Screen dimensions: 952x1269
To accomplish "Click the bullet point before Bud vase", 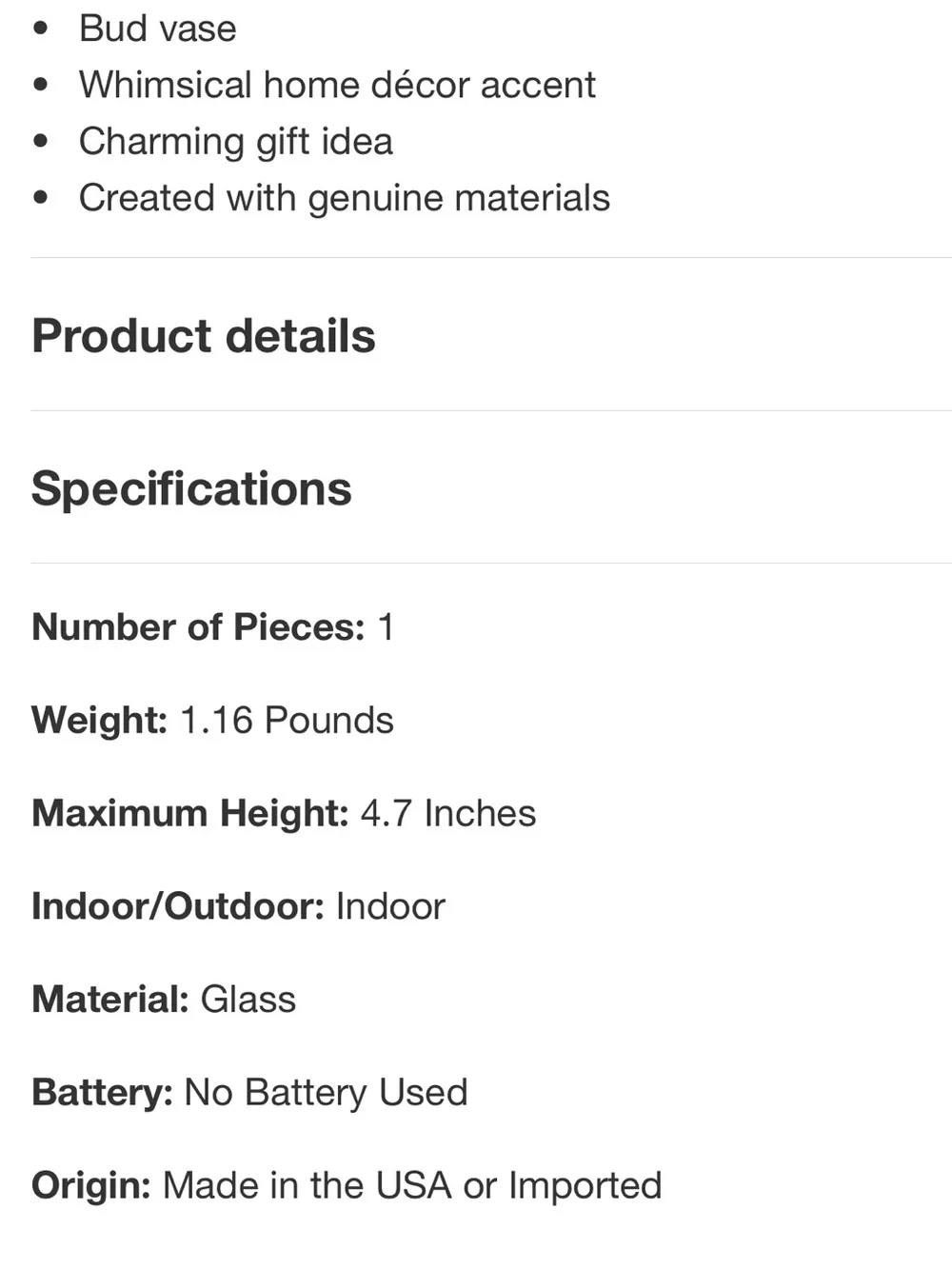I will coord(40,29).
